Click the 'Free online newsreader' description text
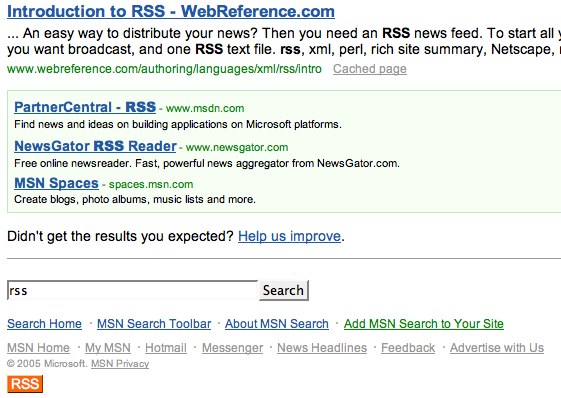Image resolution: width=561 pixels, height=398 pixels. pos(207,163)
